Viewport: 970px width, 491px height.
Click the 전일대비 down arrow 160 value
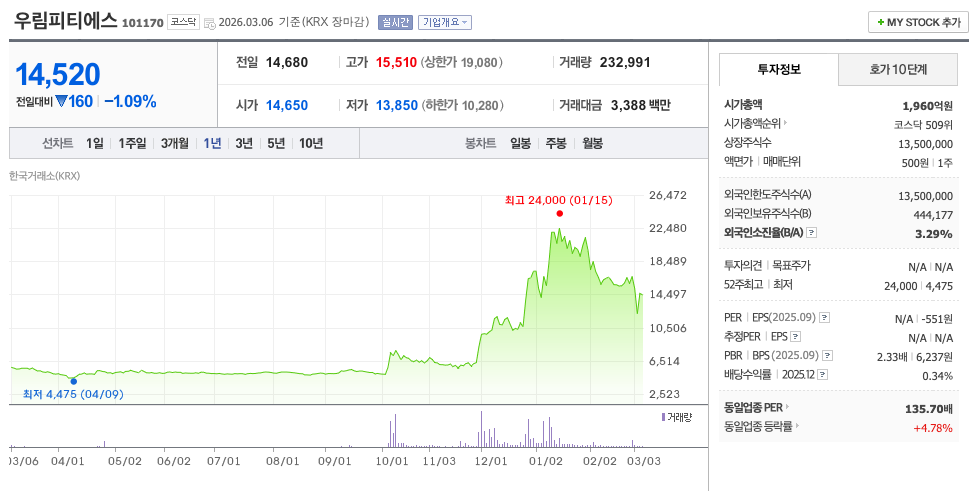point(74,101)
